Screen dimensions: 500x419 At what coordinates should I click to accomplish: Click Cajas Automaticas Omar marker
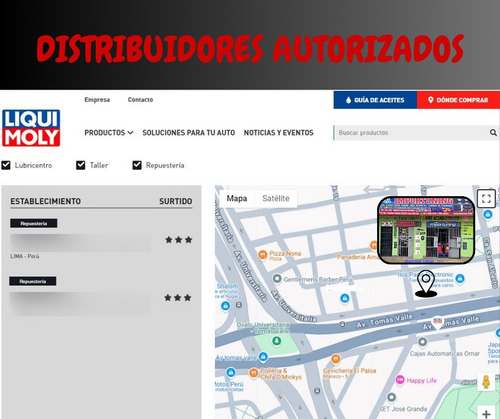click(x=422, y=342)
